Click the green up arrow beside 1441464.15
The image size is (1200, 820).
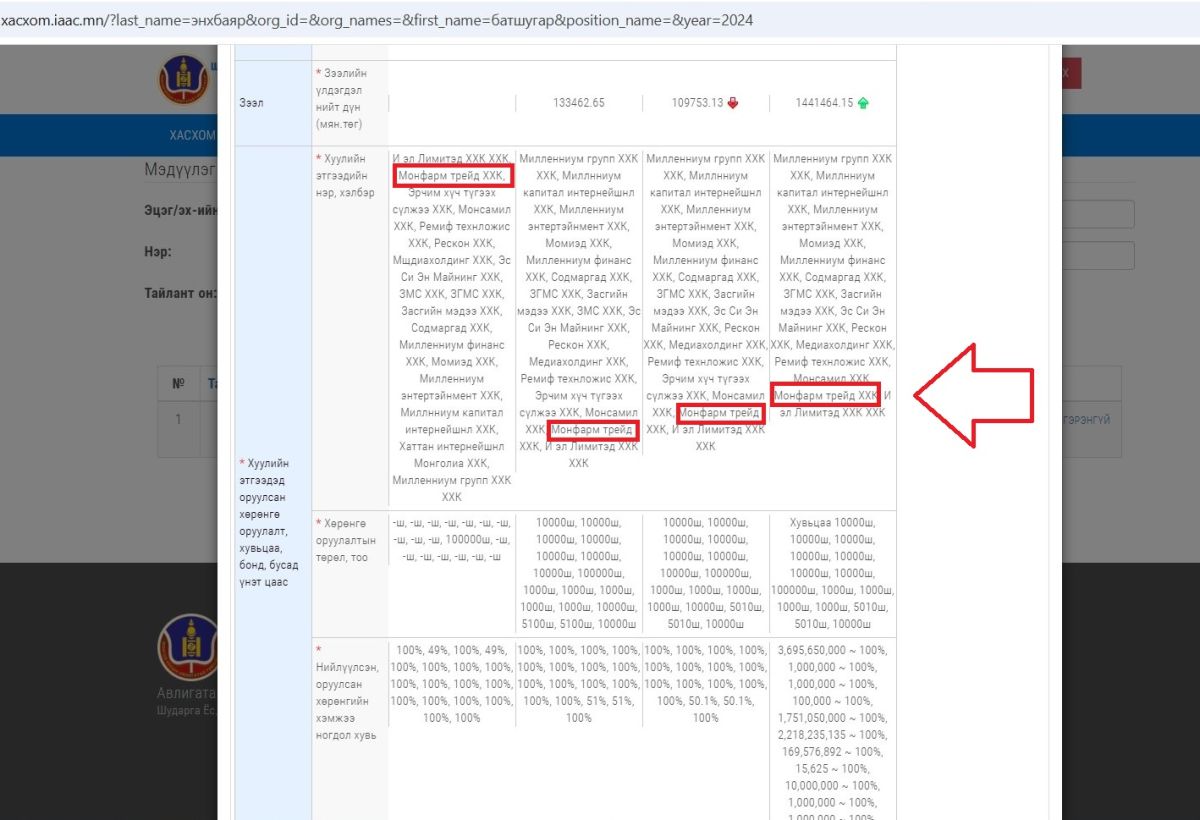863,103
